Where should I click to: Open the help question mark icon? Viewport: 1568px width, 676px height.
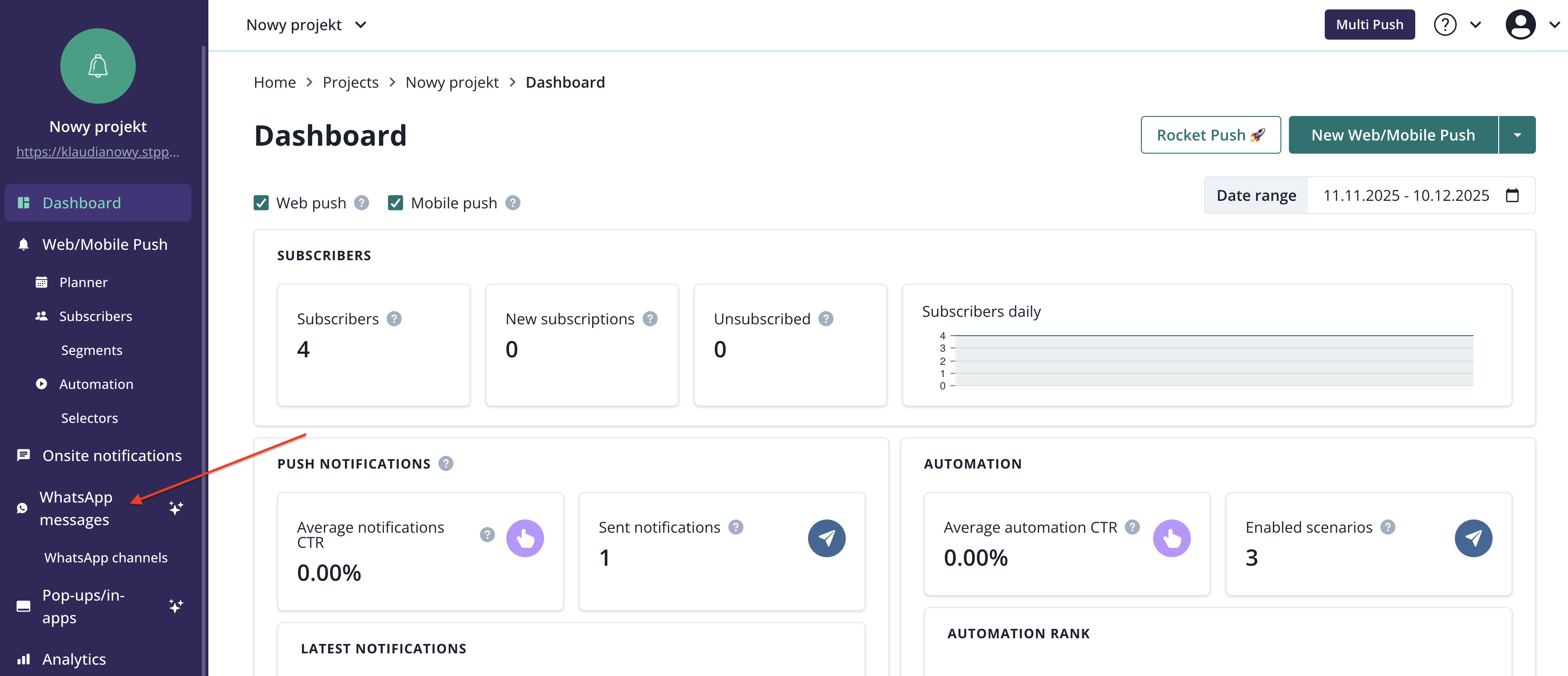[x=1444, y=25]
